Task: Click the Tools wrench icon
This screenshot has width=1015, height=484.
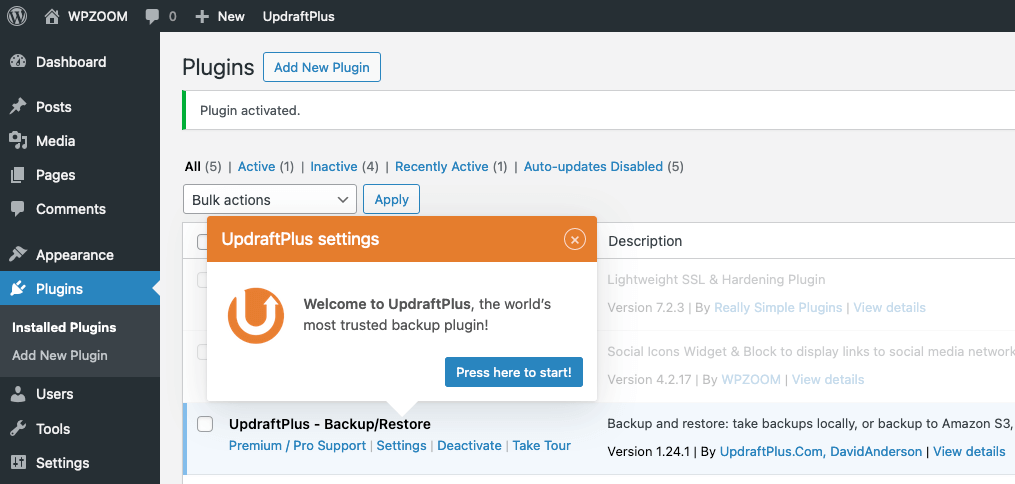Action: (18, 428)
